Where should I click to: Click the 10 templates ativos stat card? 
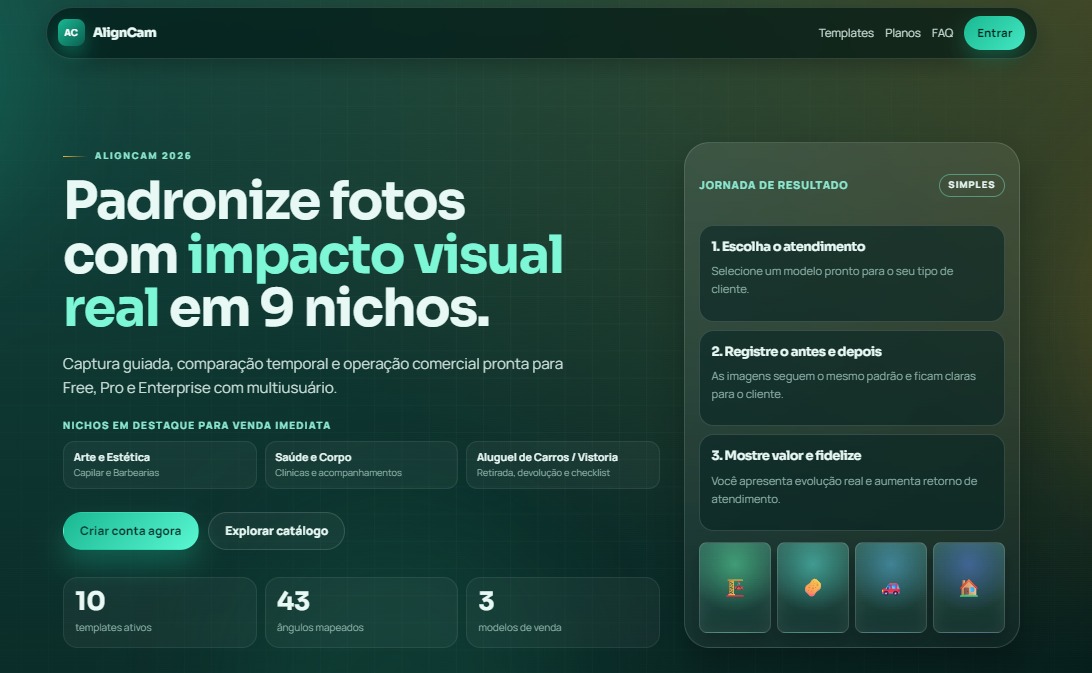pyautogui.click(x=160, y=612)
